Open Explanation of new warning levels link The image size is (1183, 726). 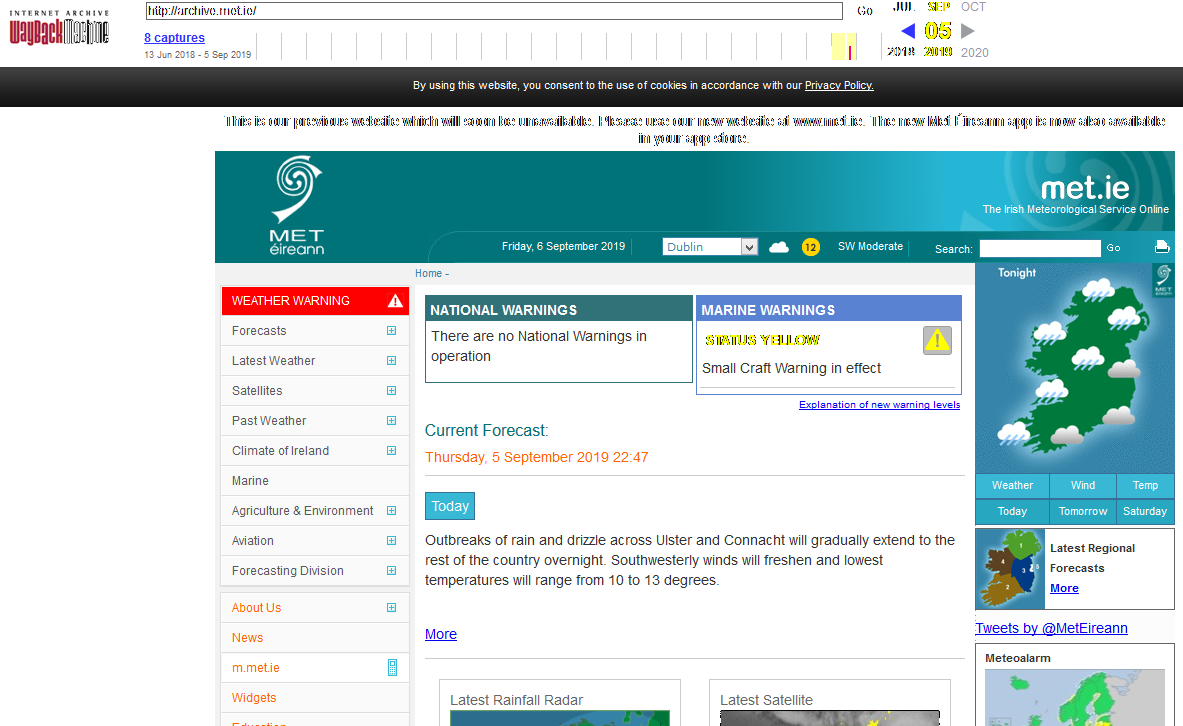880,405
